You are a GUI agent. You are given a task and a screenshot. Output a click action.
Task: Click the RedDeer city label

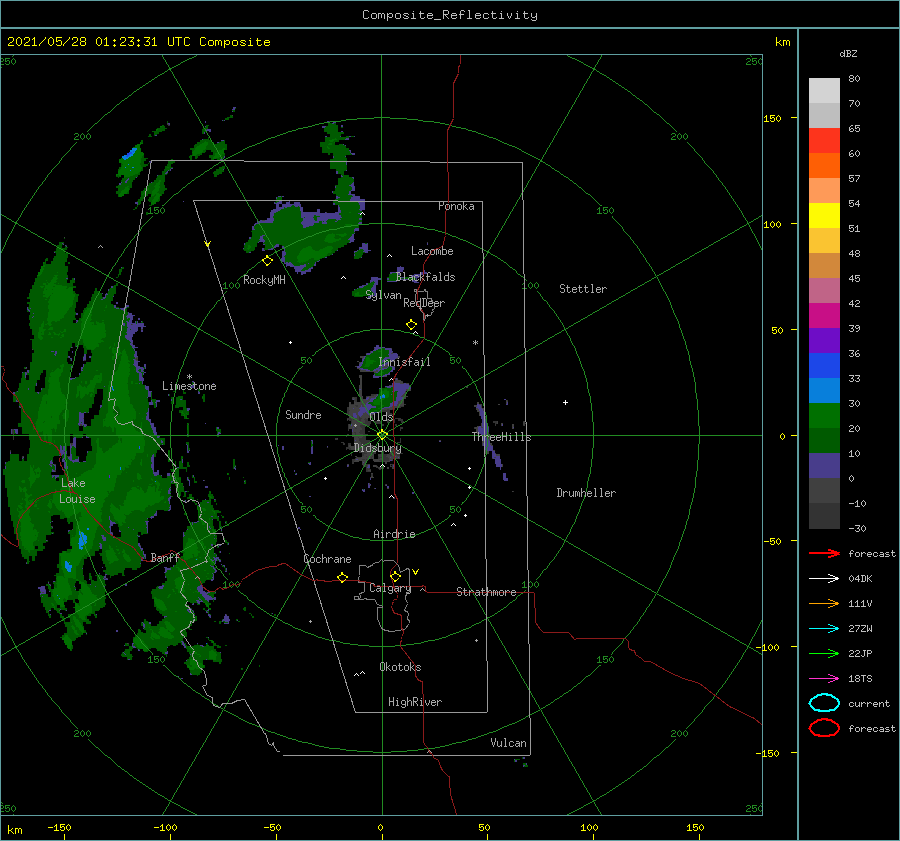pyautogui.click(x=424, y=303)
